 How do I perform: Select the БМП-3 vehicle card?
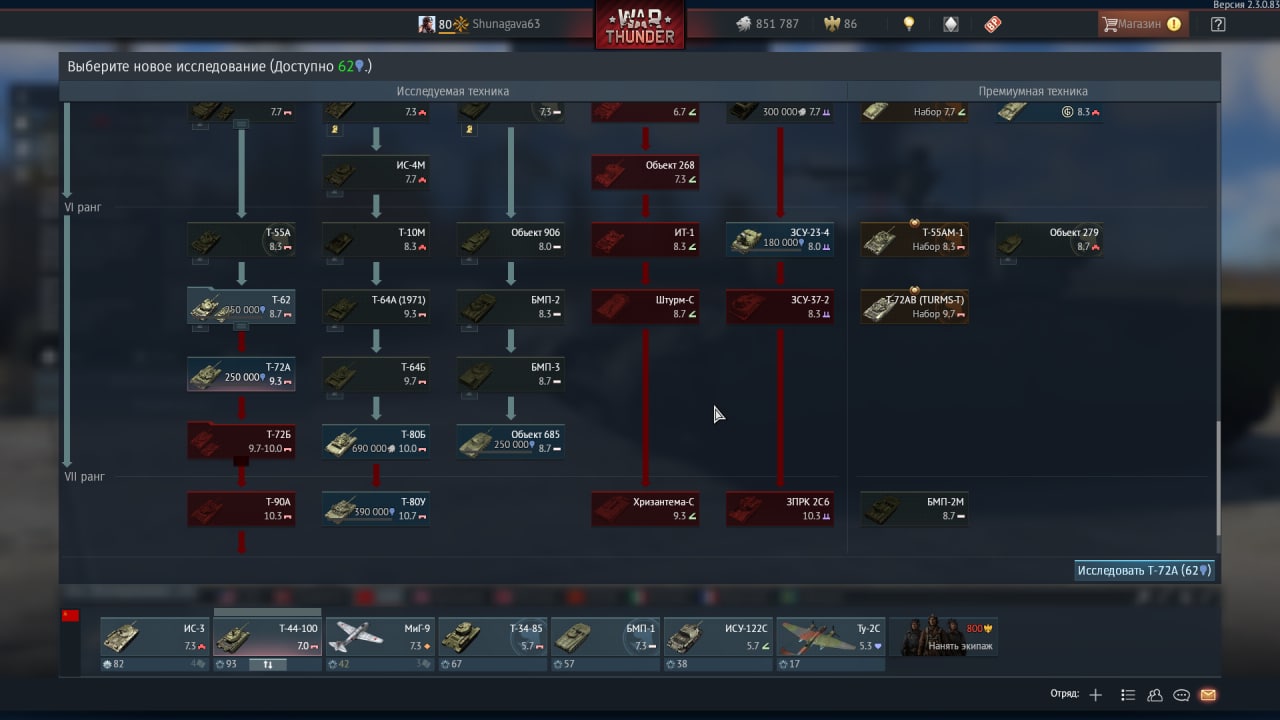pyautogui.click(x=511, y=374)
